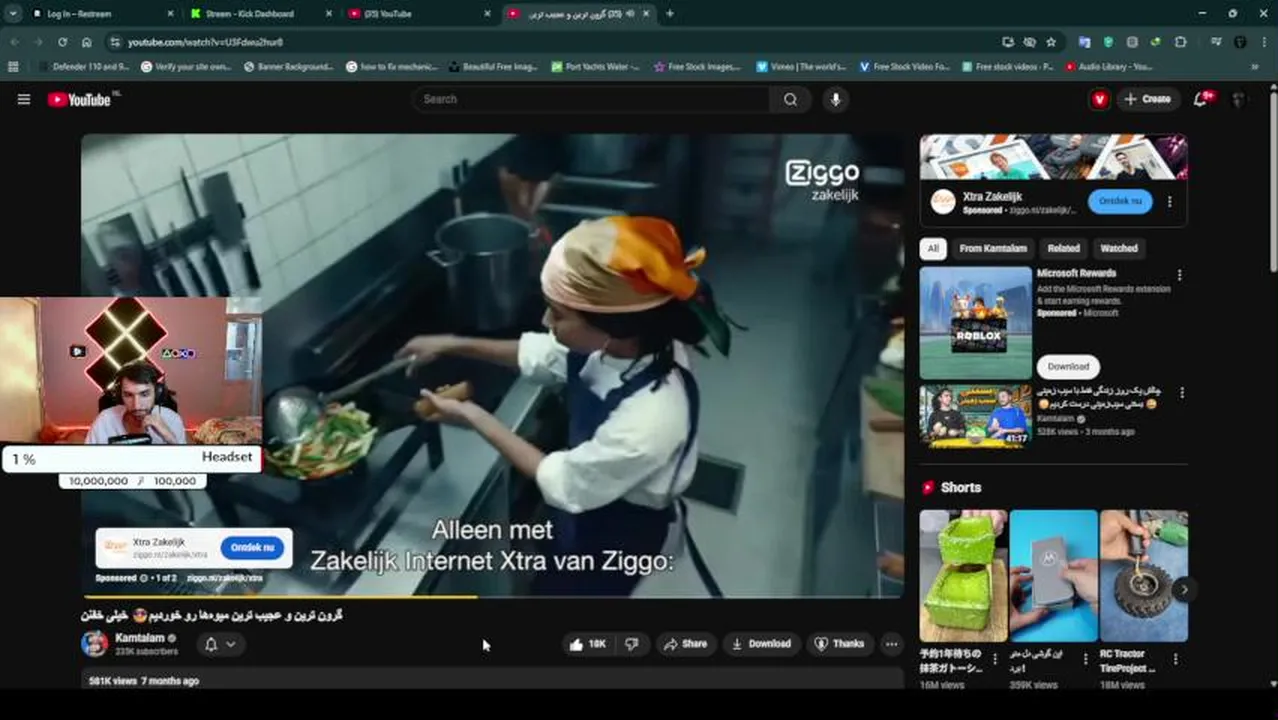Click the YouTube search text field
The height and width of the screenshot is (720, 1278).
[x=590, y=99]
